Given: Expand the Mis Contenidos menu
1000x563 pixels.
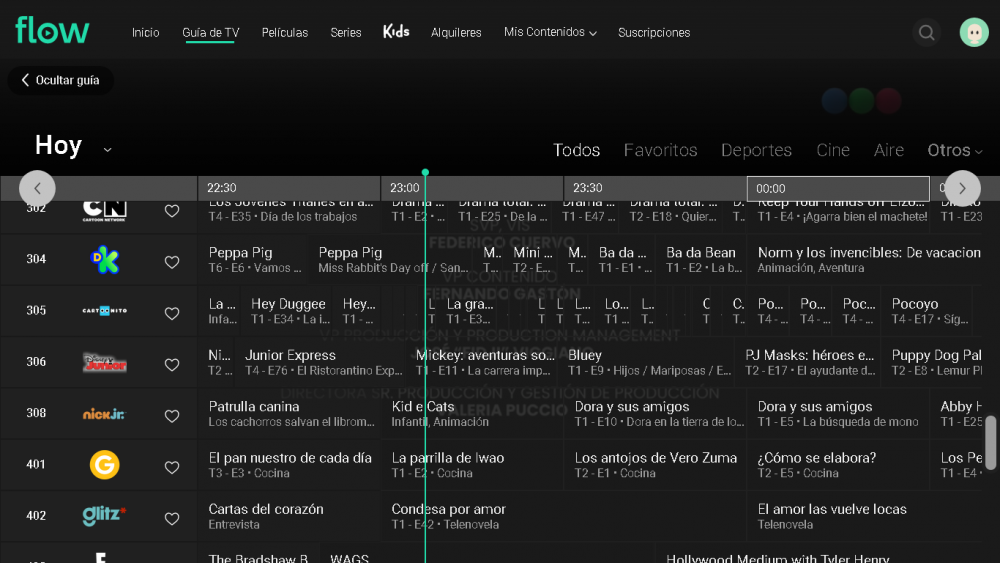Looking at the screenshot, I should [x=550, y=32].
